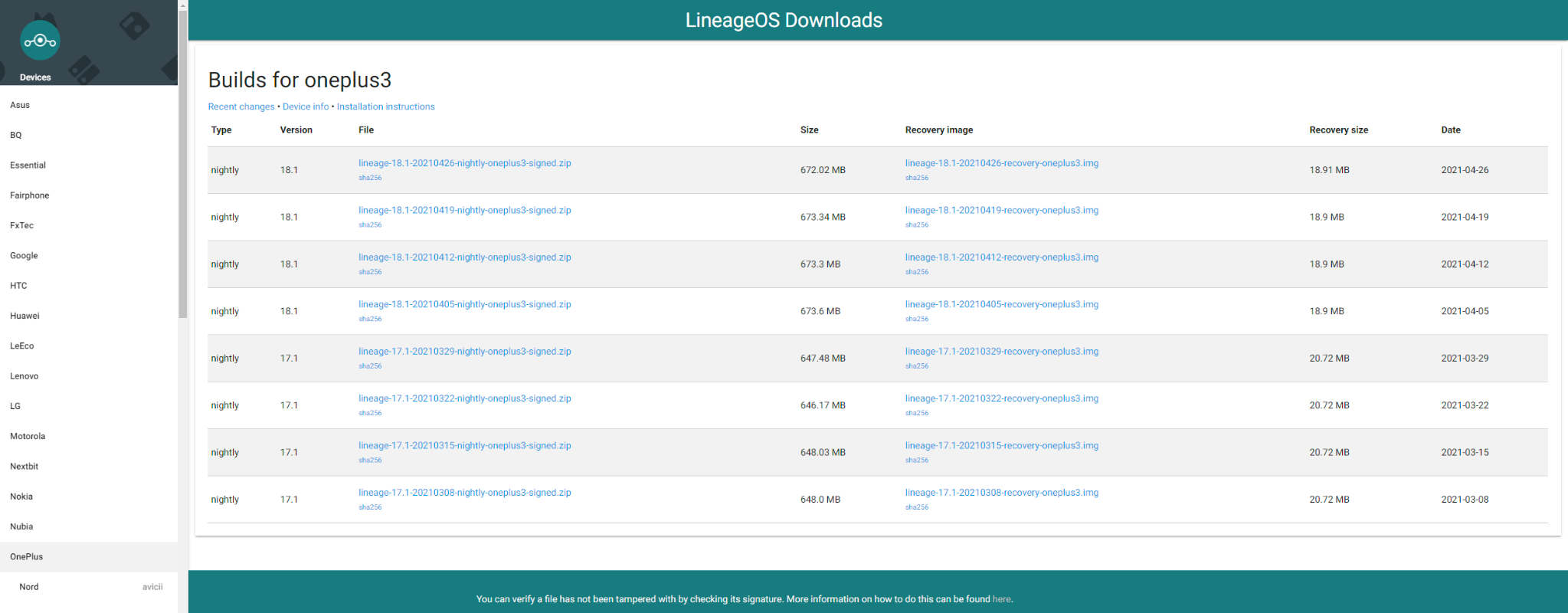Open the Nubia vendor entry
The height and width of the screenshot is (613, 1568).
coord(89,526)
